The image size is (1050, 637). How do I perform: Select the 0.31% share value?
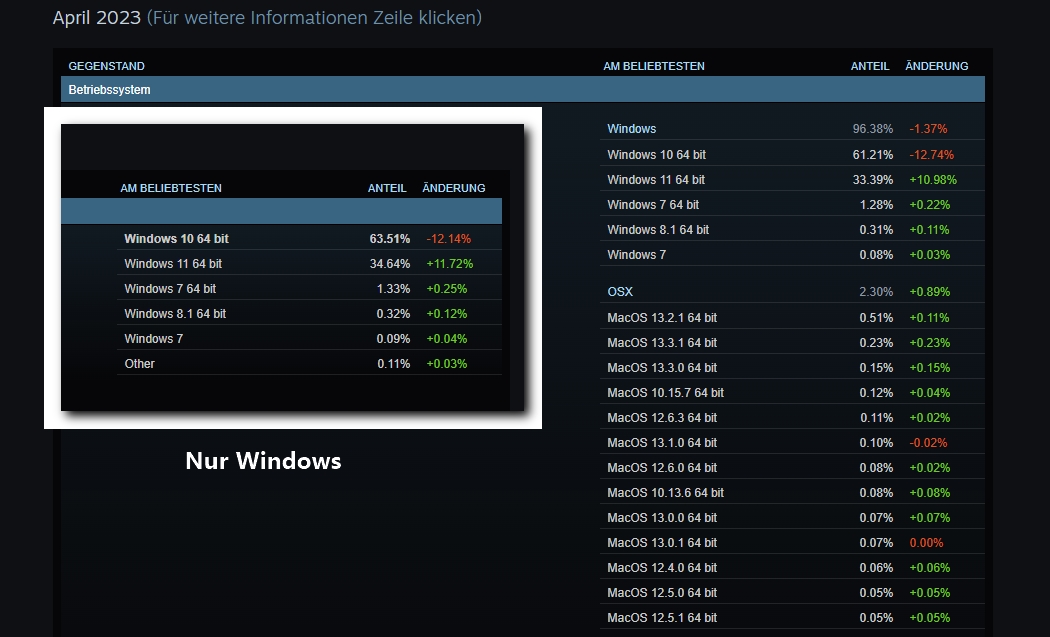(876, 230)
